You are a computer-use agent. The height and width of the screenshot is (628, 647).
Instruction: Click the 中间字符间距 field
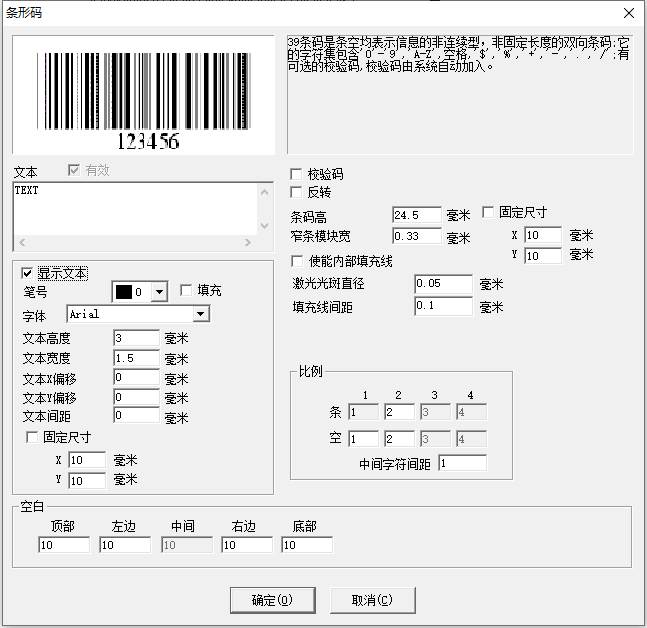463,463
